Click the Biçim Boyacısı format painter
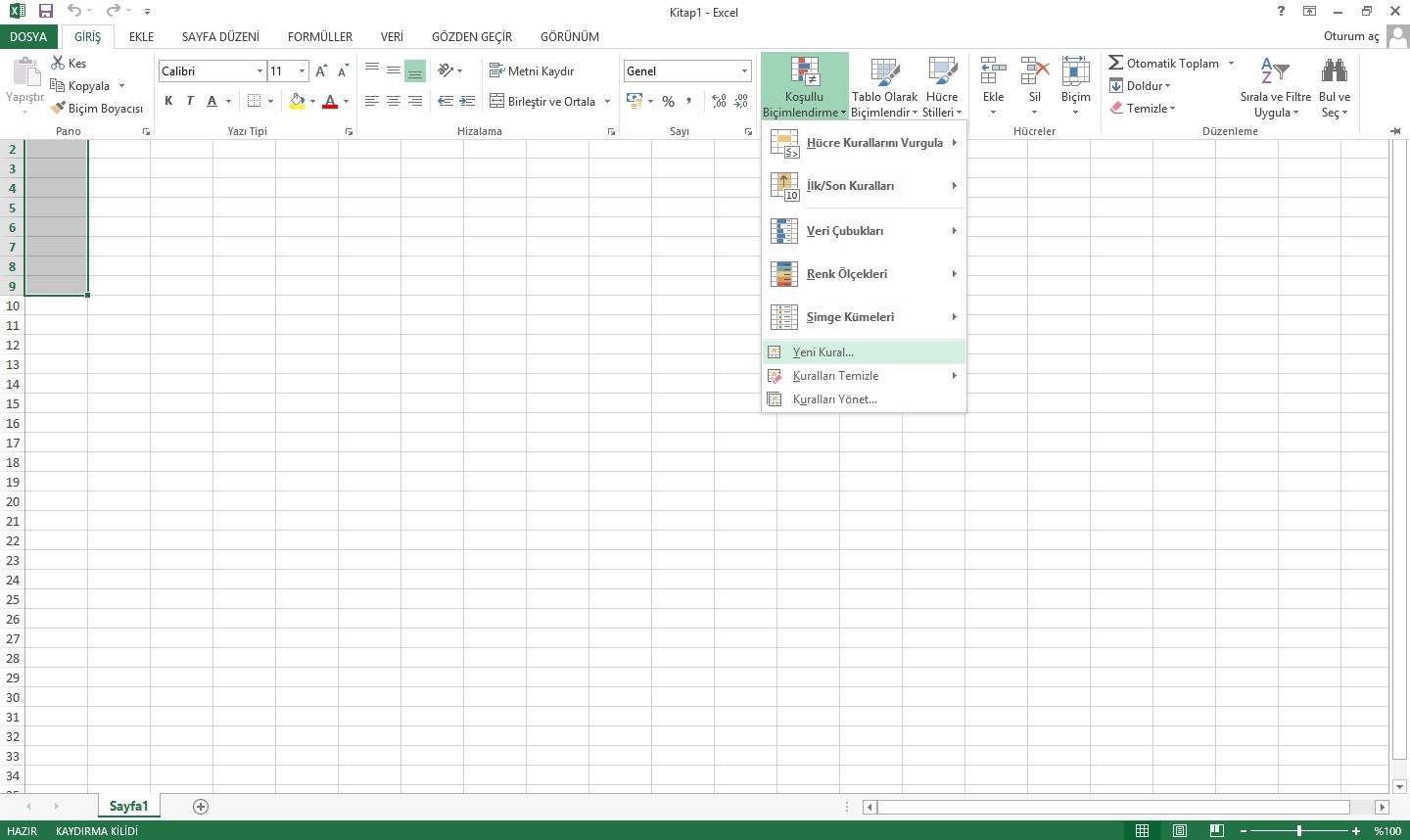Image resolution: width=1410 pixels, height=840 pixels. 98,109
